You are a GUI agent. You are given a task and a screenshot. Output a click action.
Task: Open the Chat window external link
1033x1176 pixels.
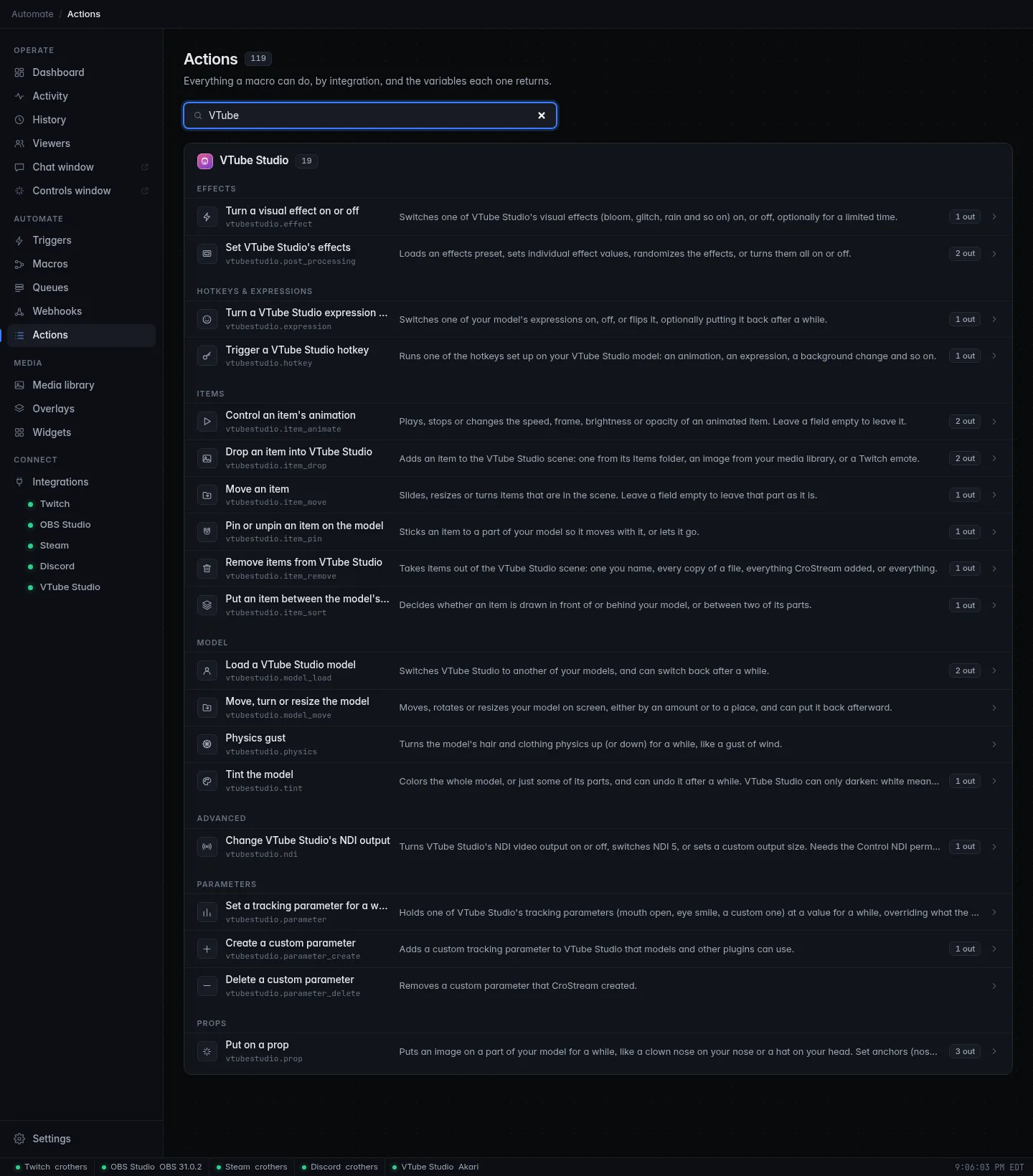click(x=144, y=167)
